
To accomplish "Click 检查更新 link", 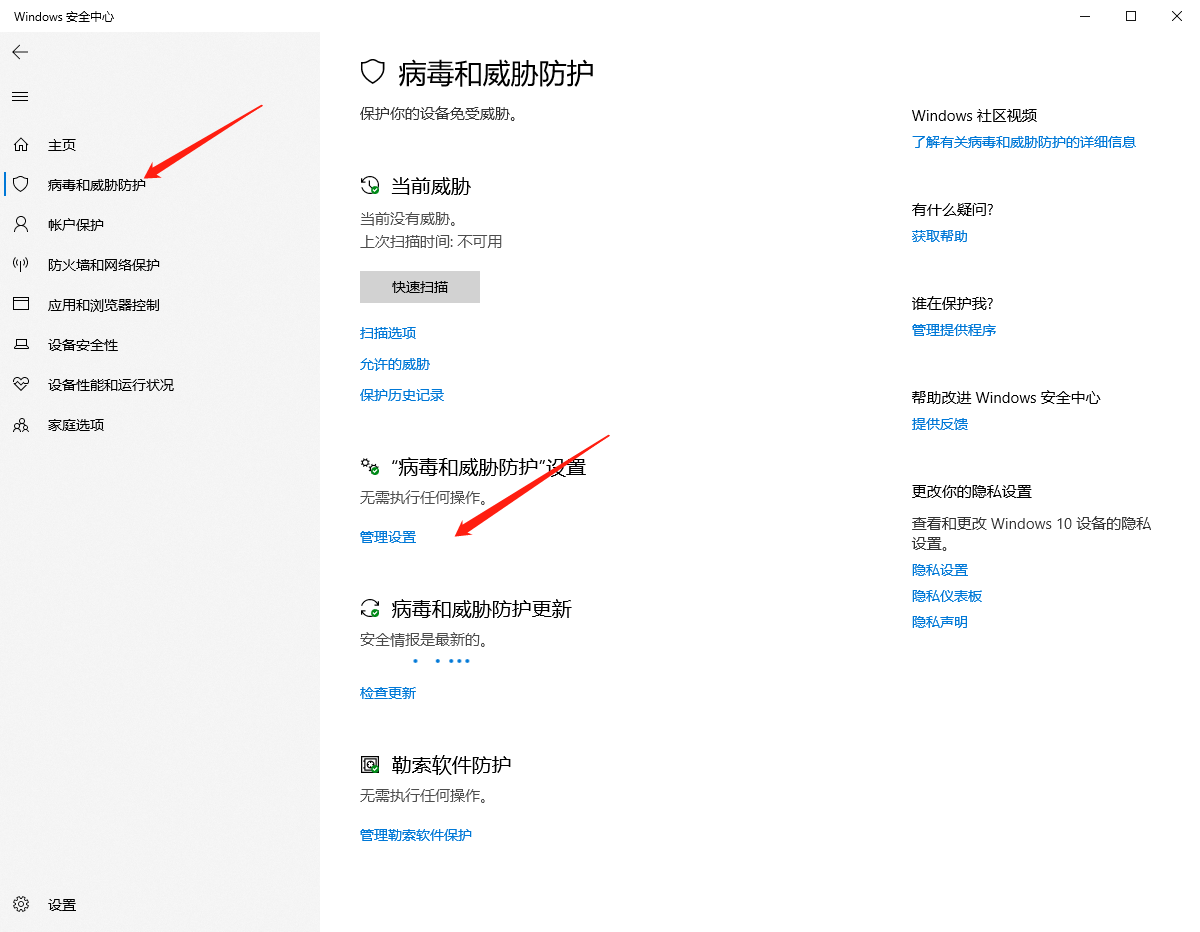I will coord(388,693).
